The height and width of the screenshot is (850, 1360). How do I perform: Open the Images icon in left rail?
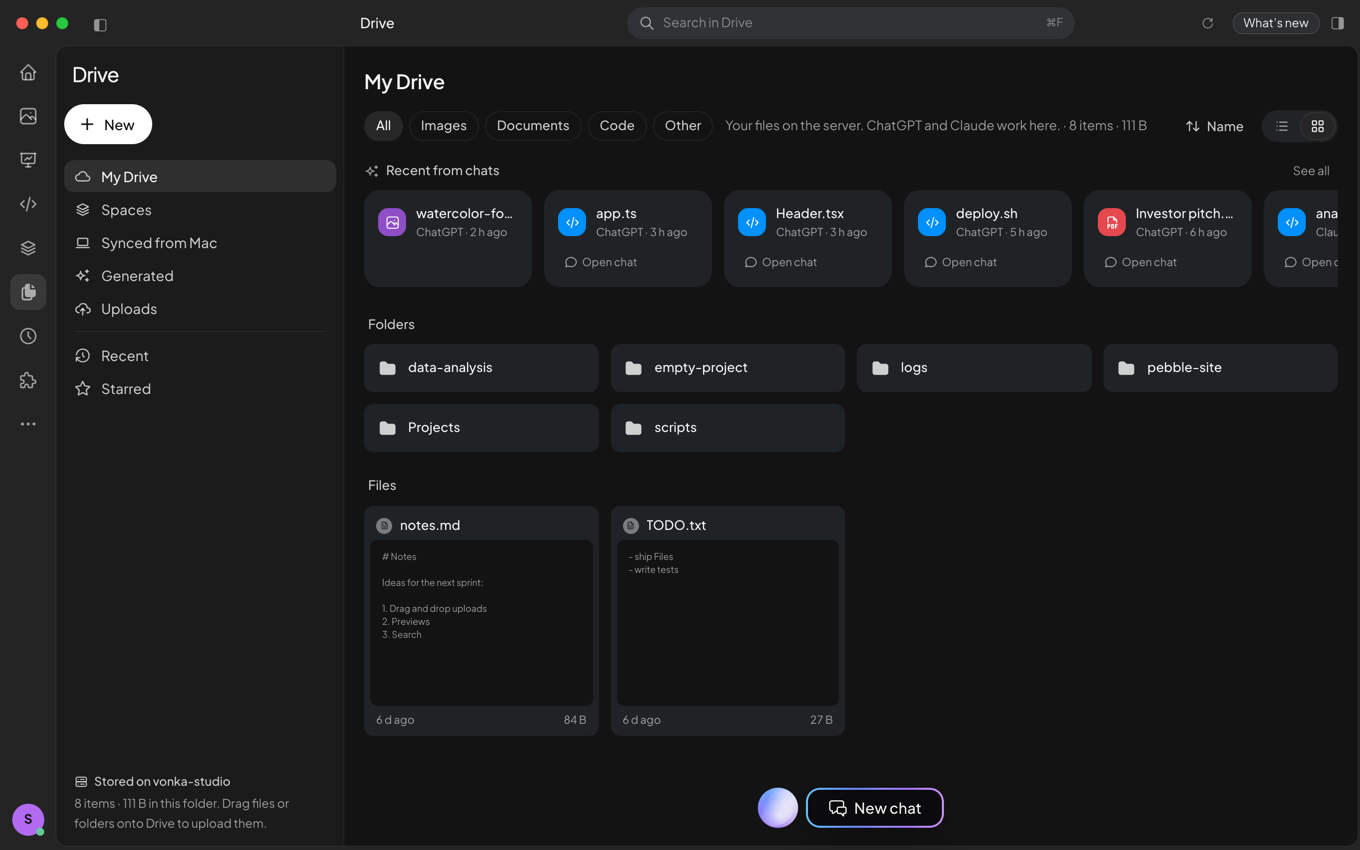[28, 116]
